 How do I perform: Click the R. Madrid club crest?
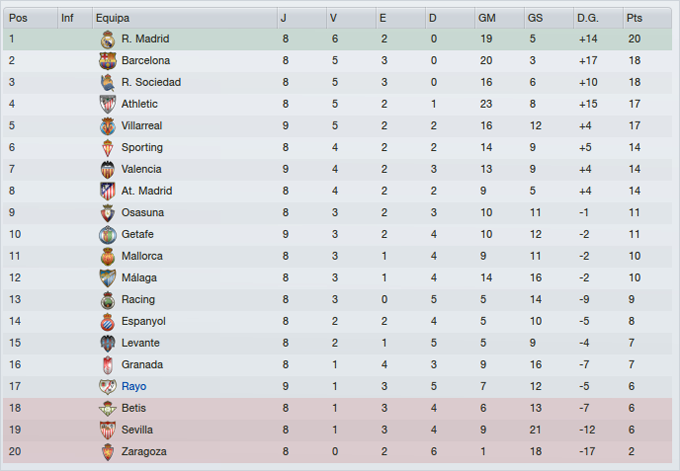pyautogui.click(x=108, y=39)
